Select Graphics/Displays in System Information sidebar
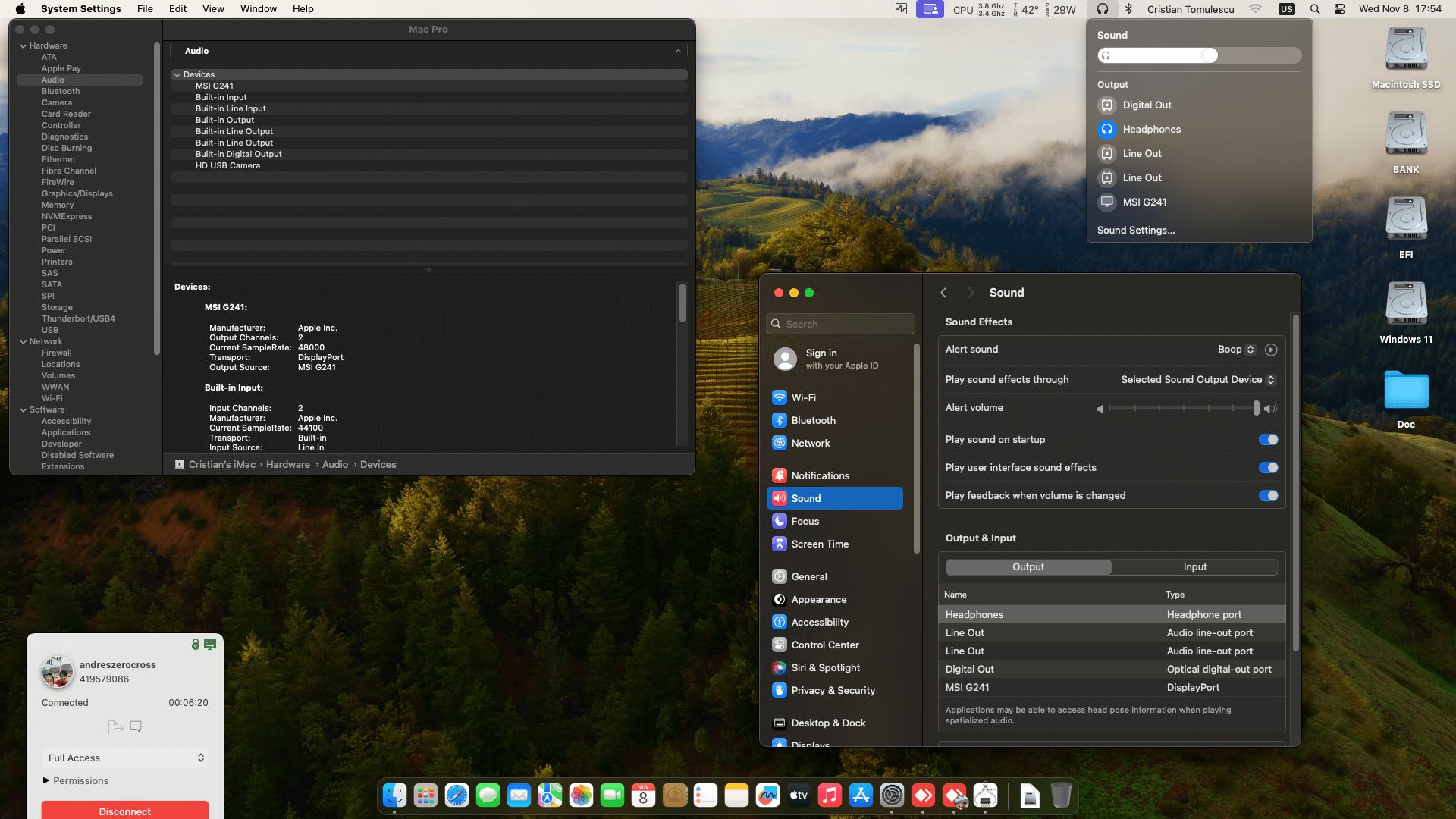The width and height of the screenshot is (1456, 819). click(x=77, y=194)
